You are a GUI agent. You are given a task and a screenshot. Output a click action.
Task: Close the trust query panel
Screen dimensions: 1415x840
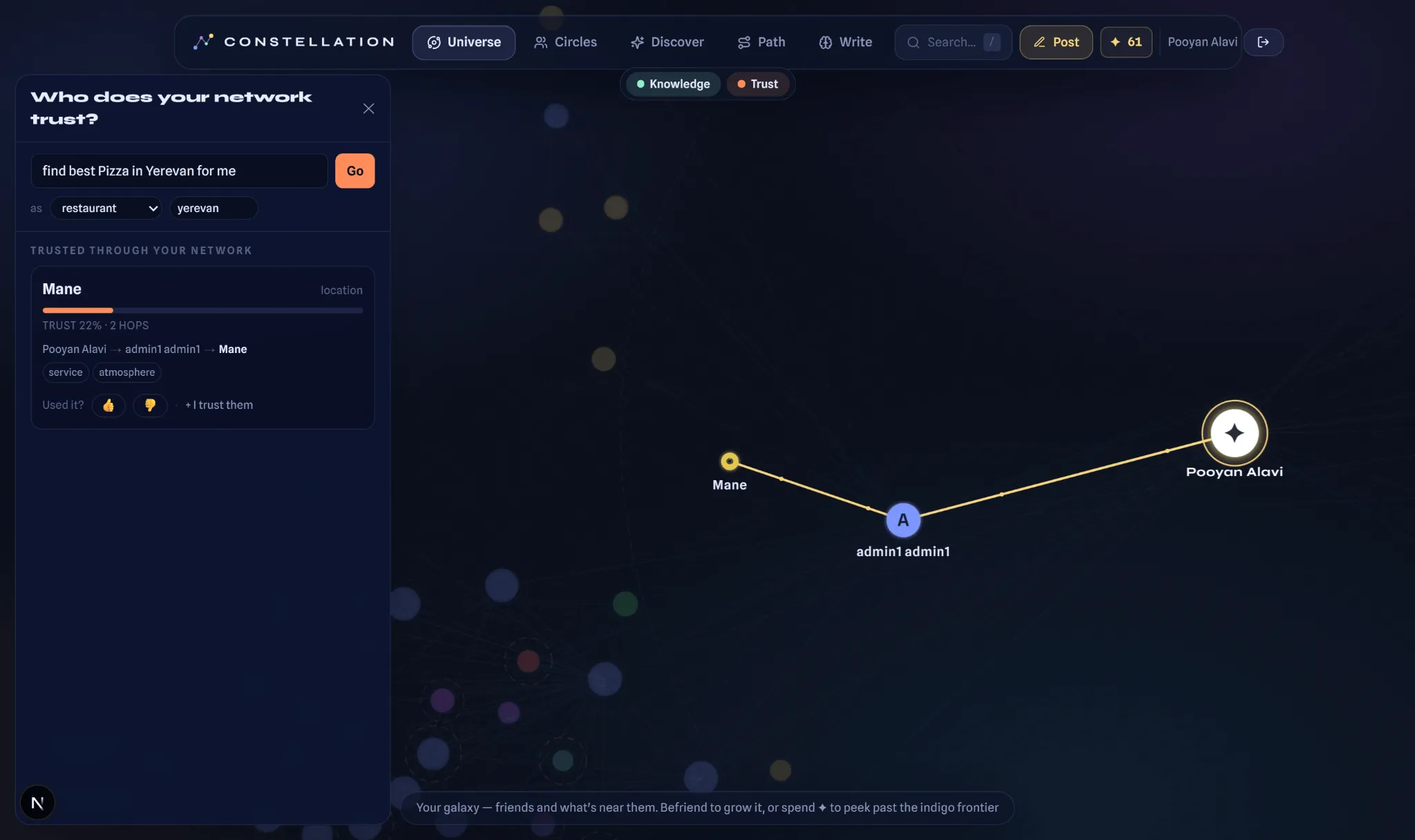click(368, 108)
